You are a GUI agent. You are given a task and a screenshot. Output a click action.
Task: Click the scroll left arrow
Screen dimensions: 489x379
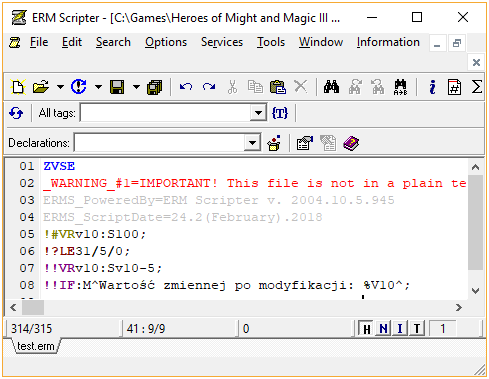[13, 307]
